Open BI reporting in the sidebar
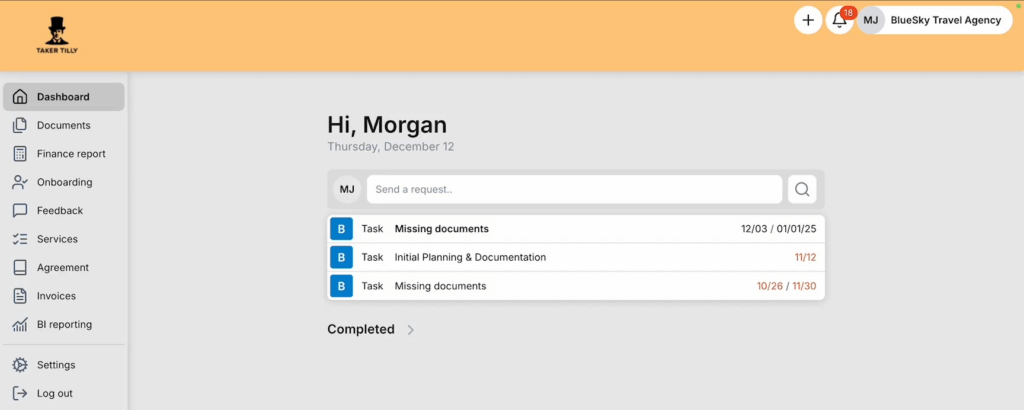 click(64, 324)
